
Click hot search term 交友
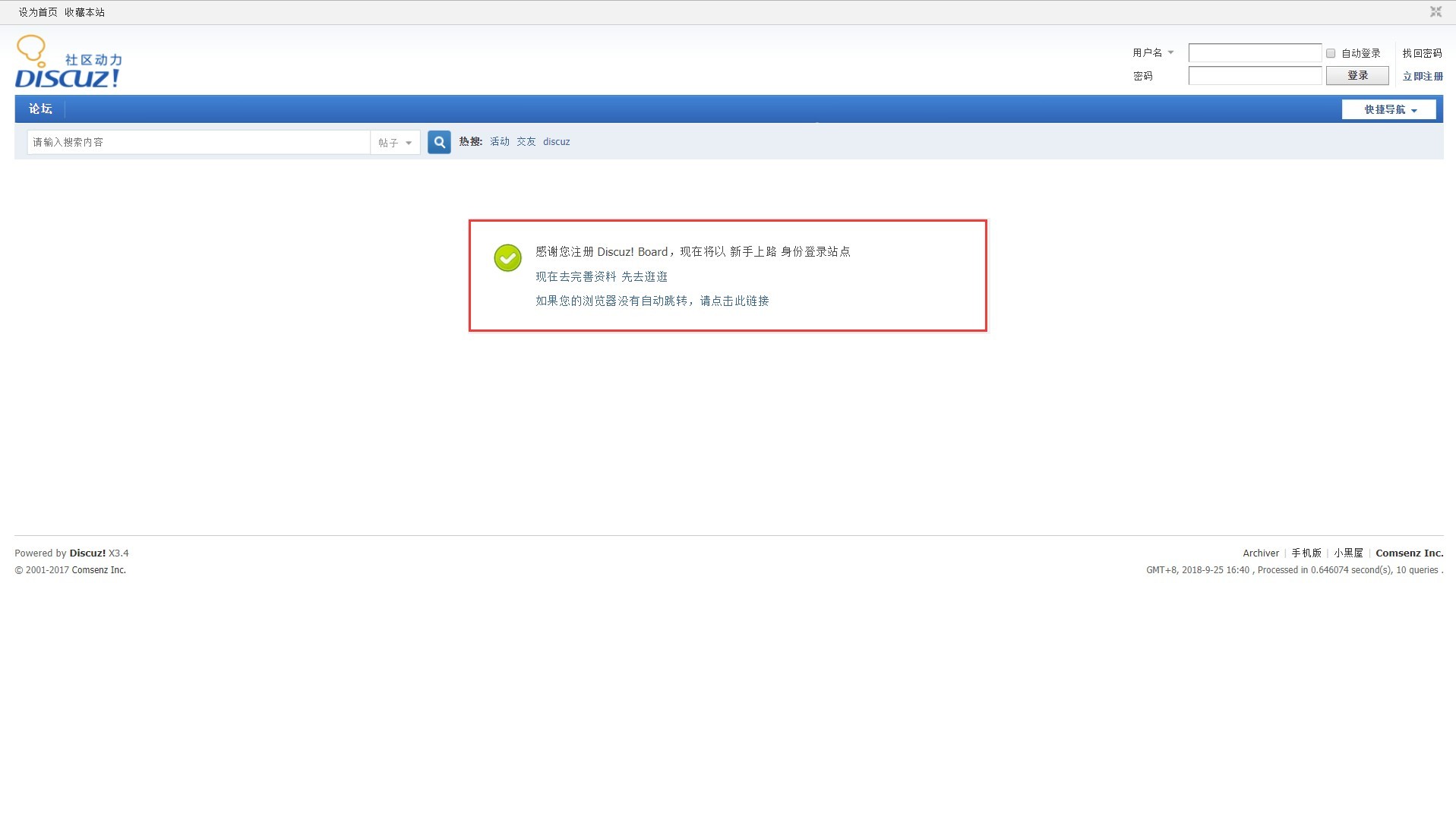[x=526, y=141]
